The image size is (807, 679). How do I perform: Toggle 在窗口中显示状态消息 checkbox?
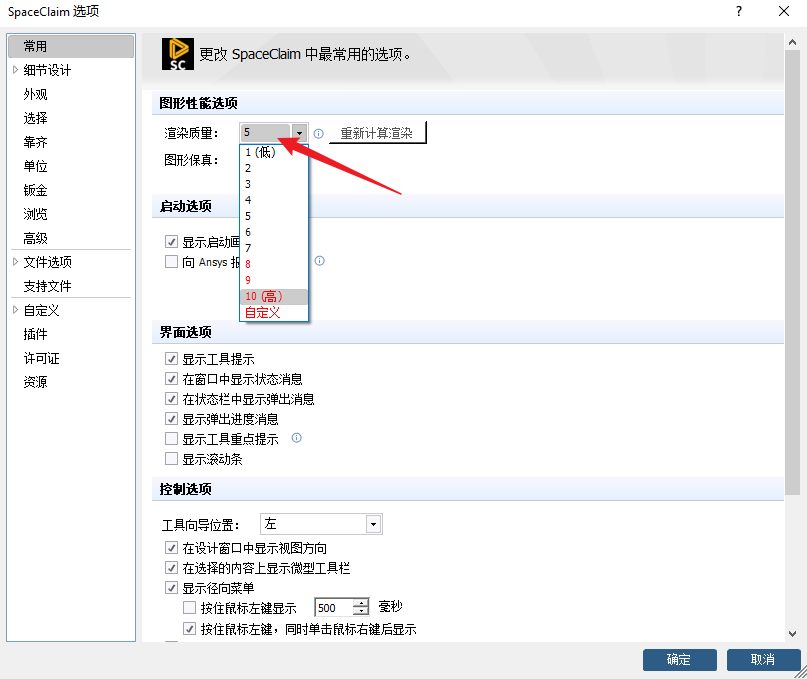coord(171,379)
